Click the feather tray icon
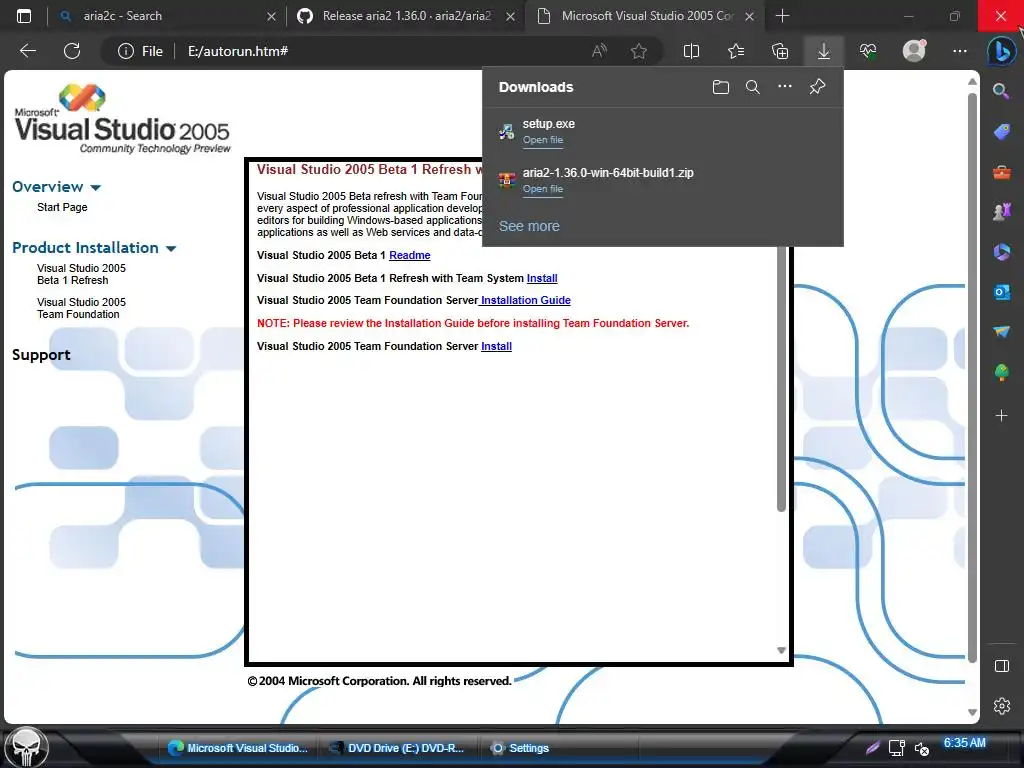This screenshot has width=1024, height=768. (872, 748)
